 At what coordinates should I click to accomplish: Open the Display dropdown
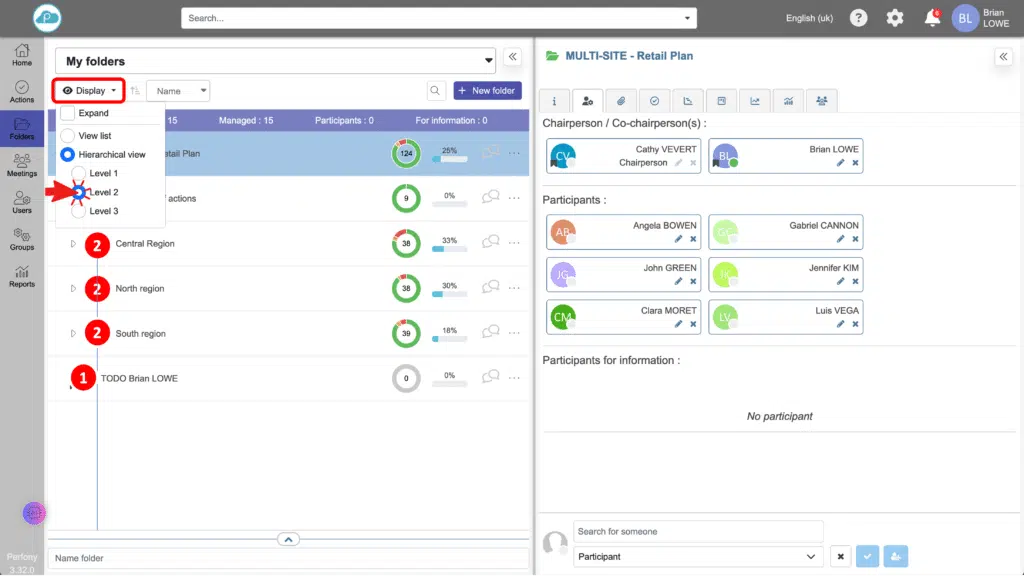tap(89, 91)
